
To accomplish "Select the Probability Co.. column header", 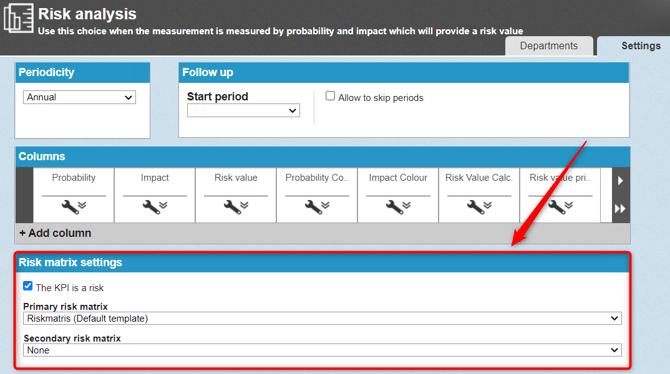I will pos(317,178).
